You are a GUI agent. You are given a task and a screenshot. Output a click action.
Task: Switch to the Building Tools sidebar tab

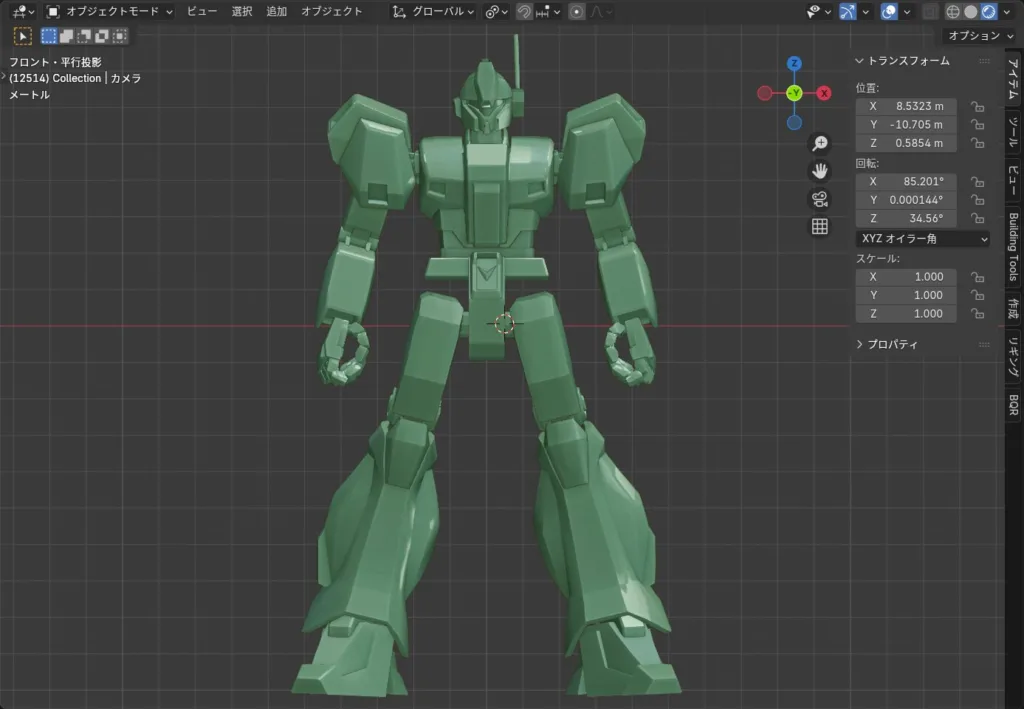[x=1012, y=246]
